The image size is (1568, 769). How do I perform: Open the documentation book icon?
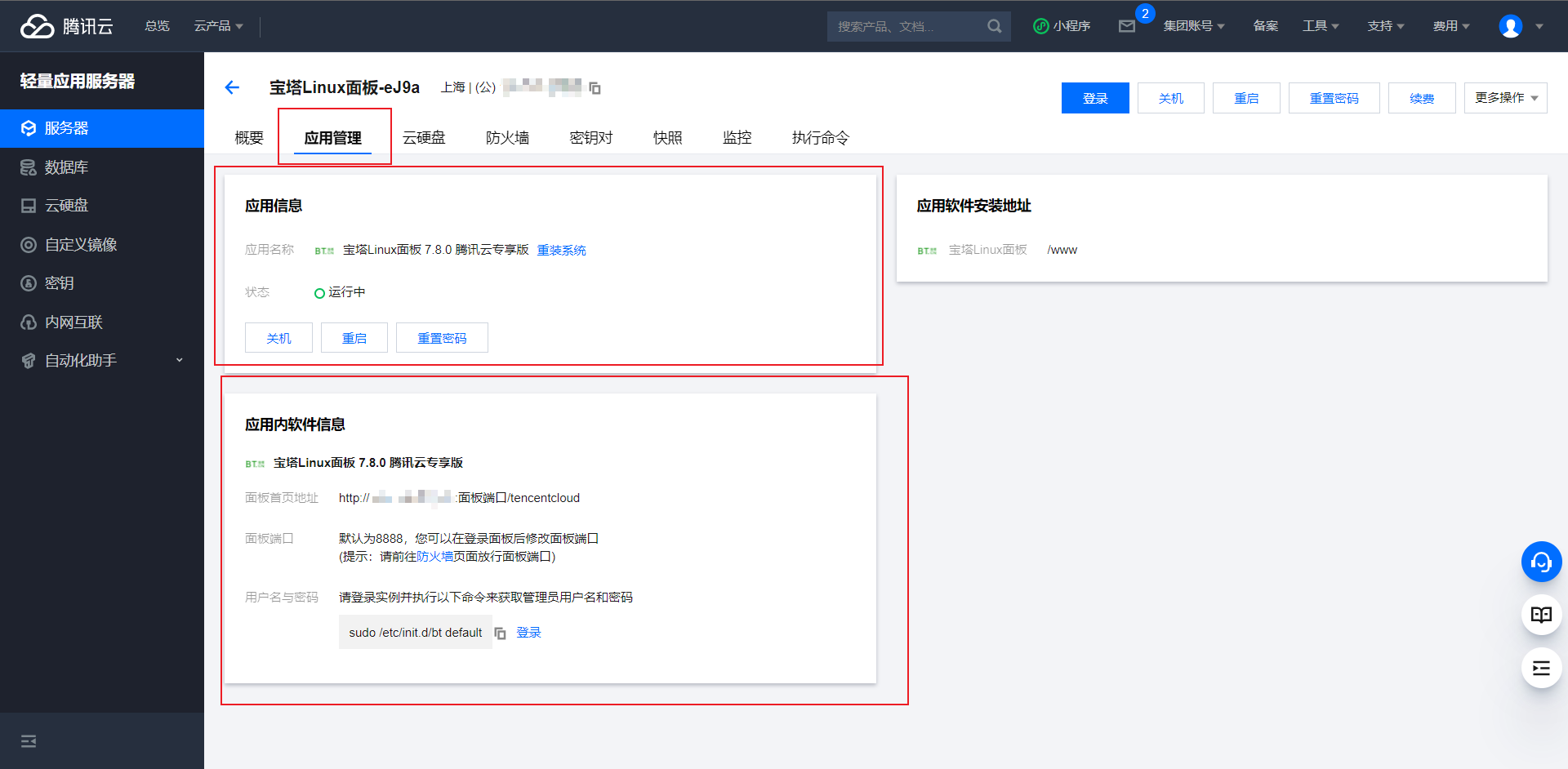click(x=1541, y=615)
